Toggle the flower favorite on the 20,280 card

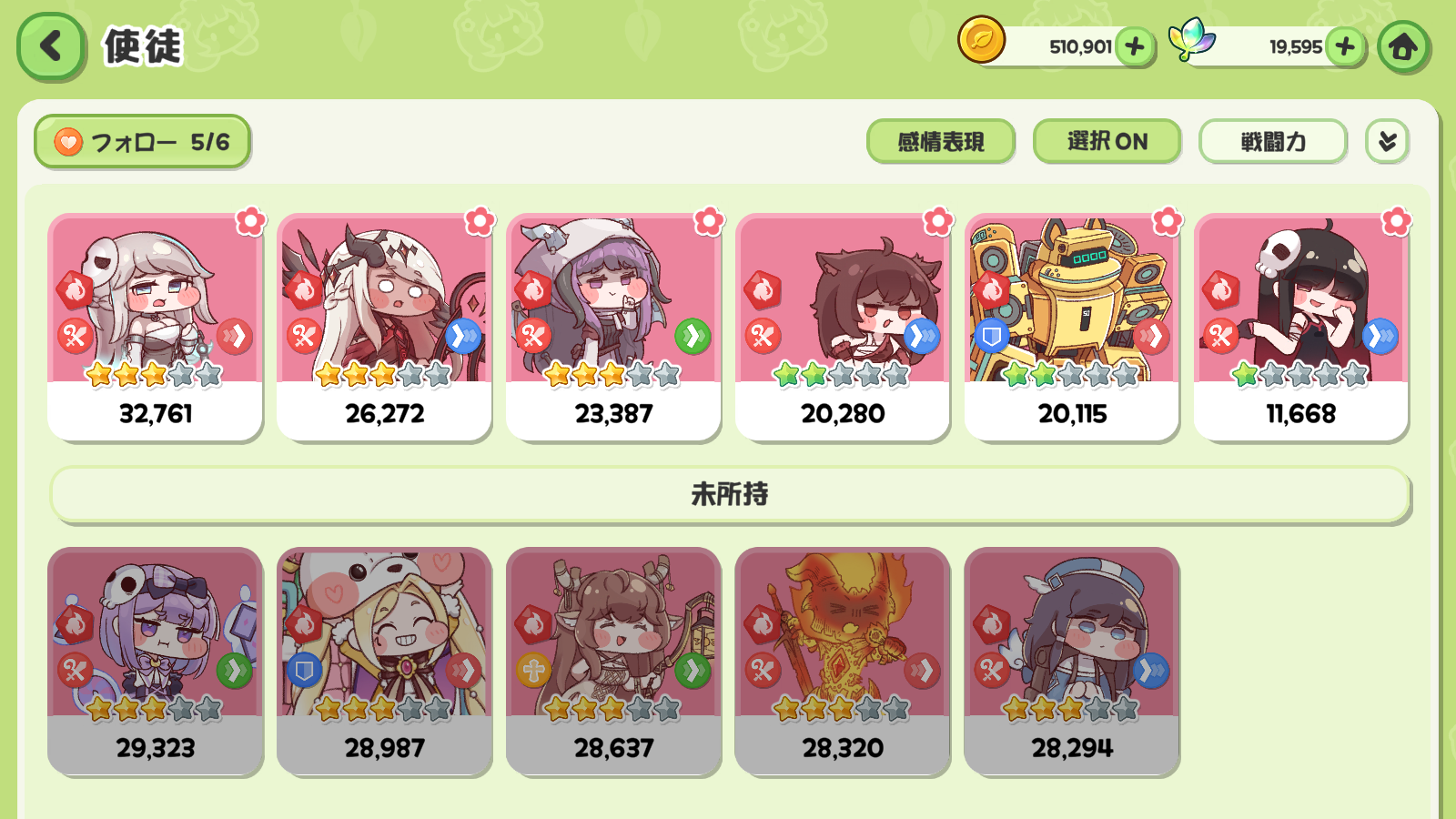[x=938, y=221]
